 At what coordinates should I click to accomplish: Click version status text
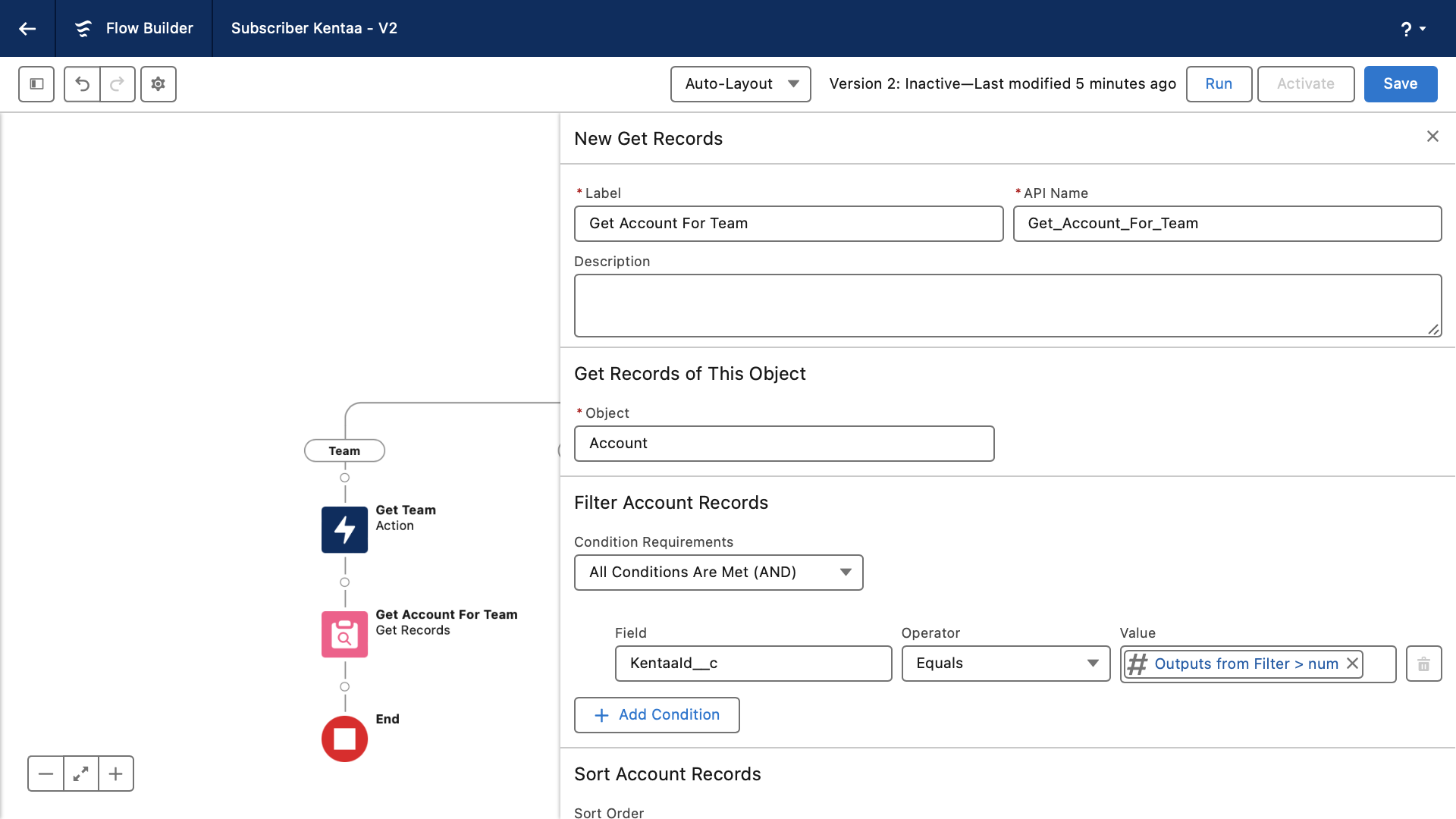1003,84
